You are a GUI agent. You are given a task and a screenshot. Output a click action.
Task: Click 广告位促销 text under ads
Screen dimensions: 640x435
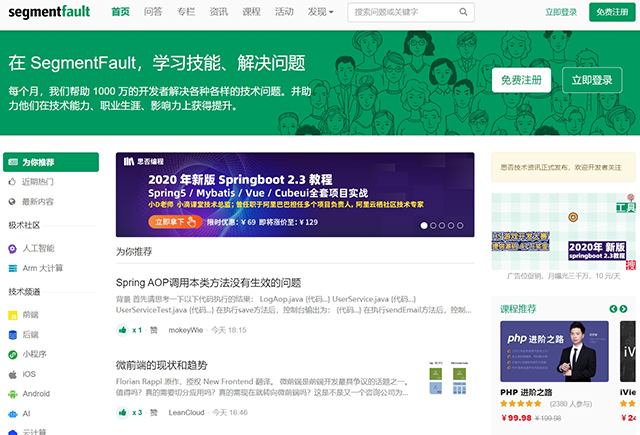coord(563,276)
